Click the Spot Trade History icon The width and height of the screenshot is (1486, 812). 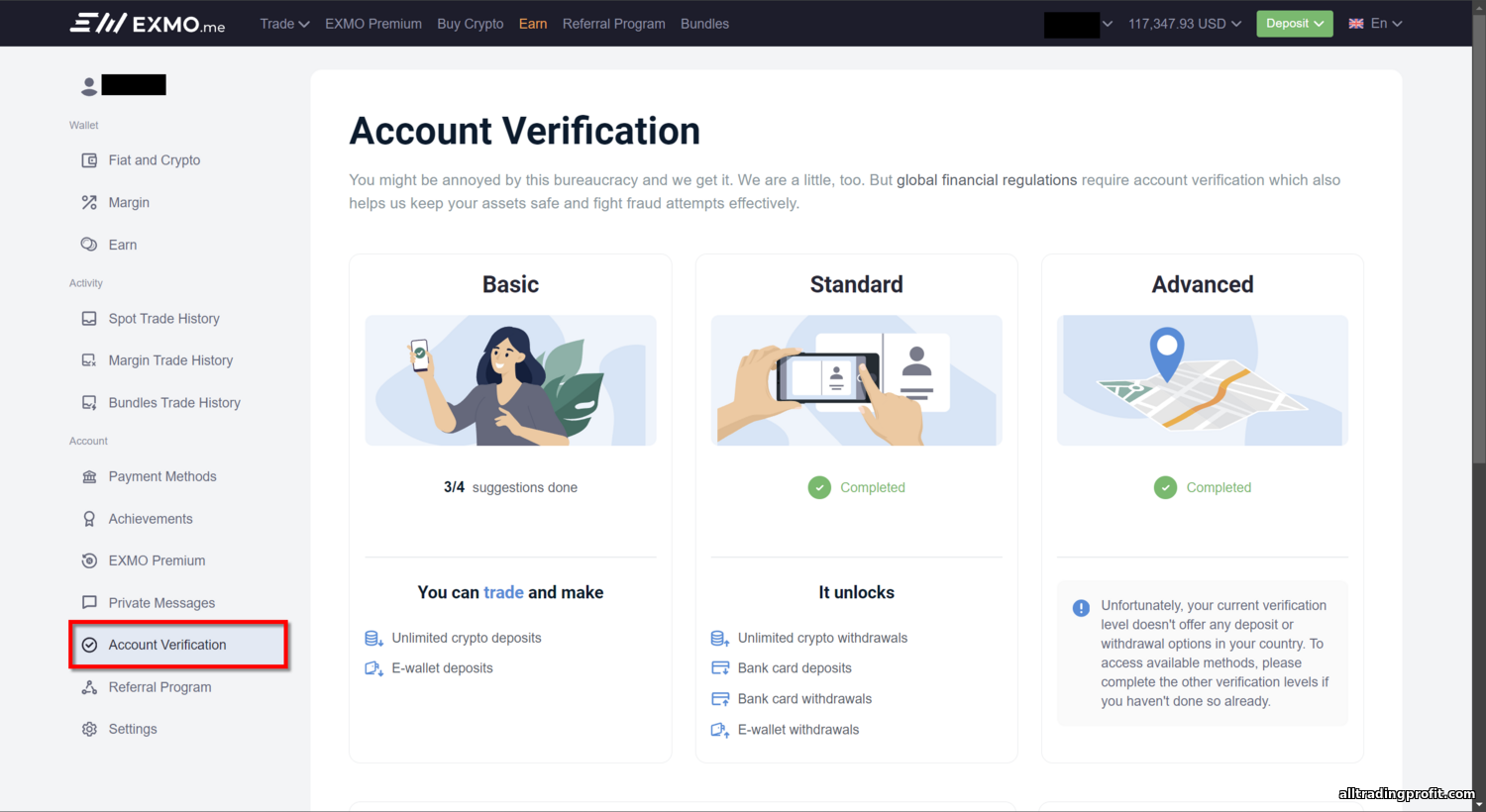click(89, 319)
